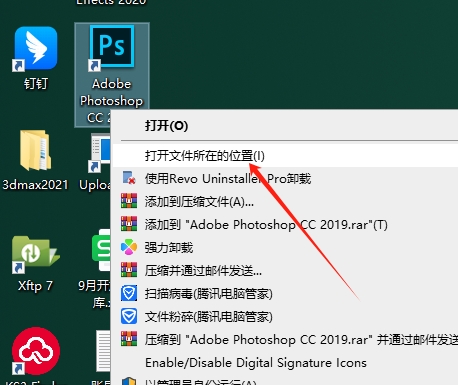Choose 打开(O) in the context menu
458x385 pixels.
[x=285, y=126]
